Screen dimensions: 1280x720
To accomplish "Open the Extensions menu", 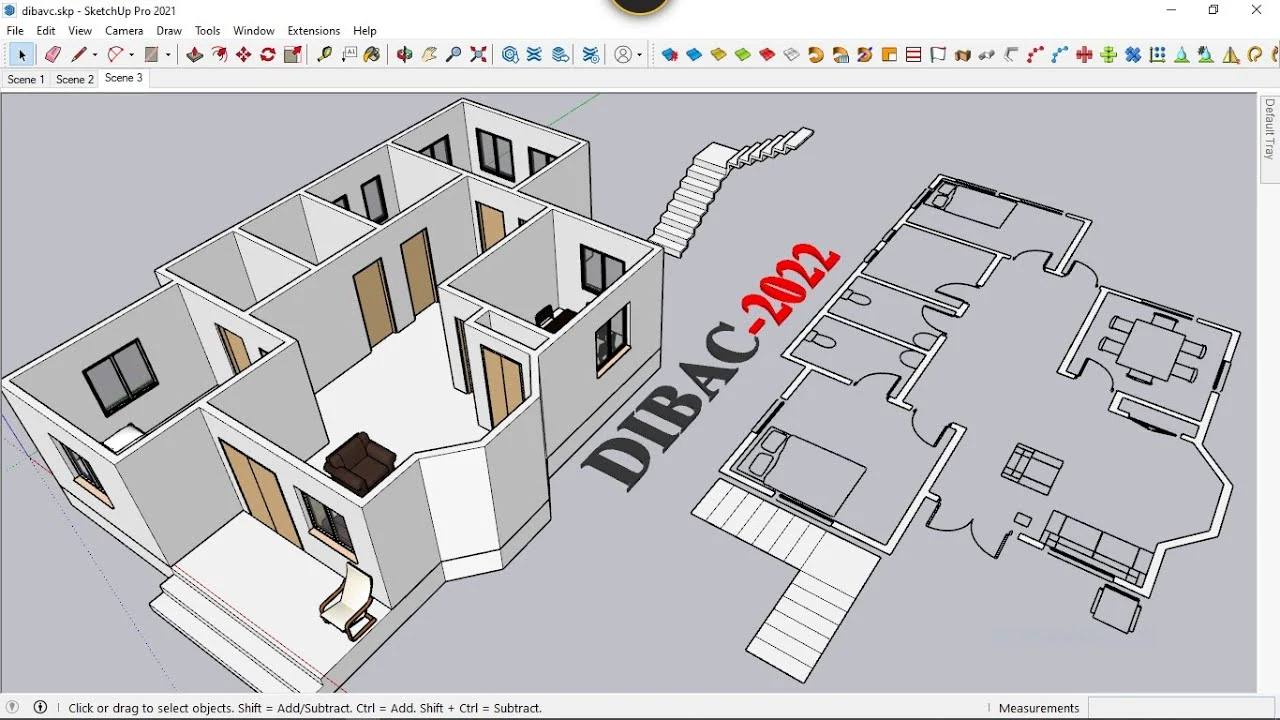I will (x=313, y=31).
